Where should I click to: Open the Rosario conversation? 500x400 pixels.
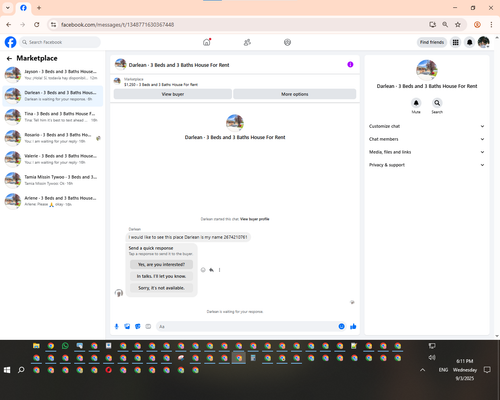[x=53, y=138]
